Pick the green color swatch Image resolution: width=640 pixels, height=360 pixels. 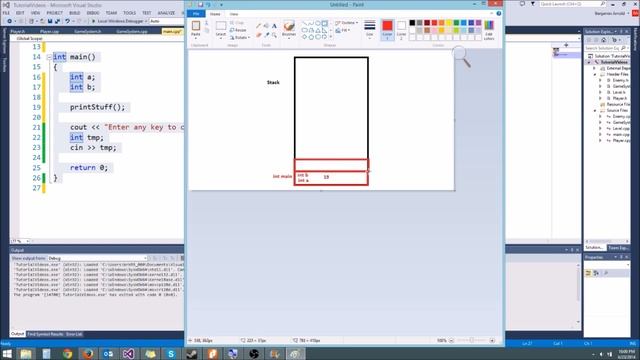(x=456, y=23)
